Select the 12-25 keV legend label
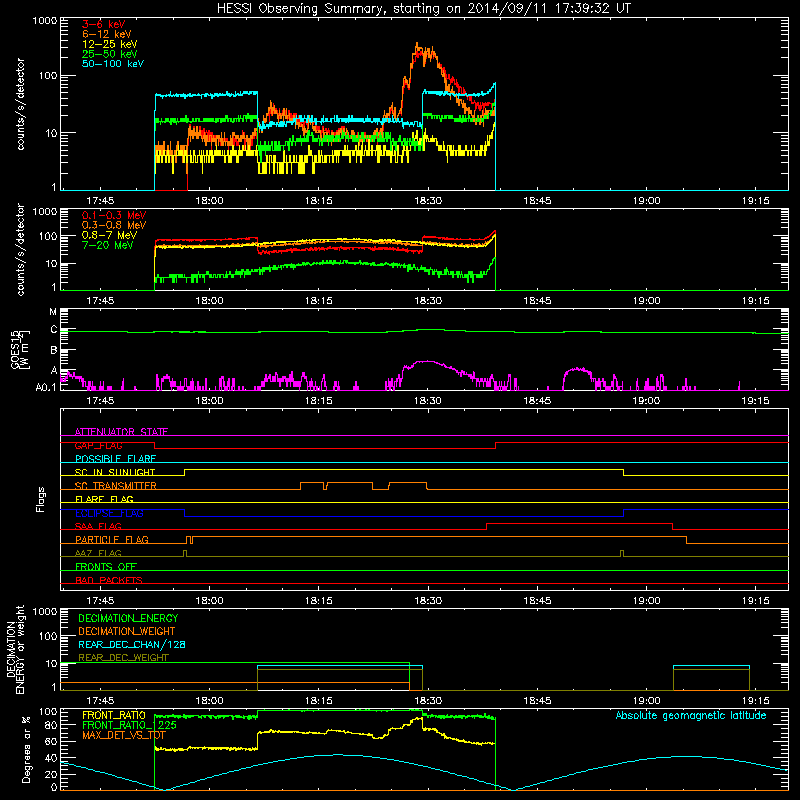800x800 pixels. coord(110,44)
